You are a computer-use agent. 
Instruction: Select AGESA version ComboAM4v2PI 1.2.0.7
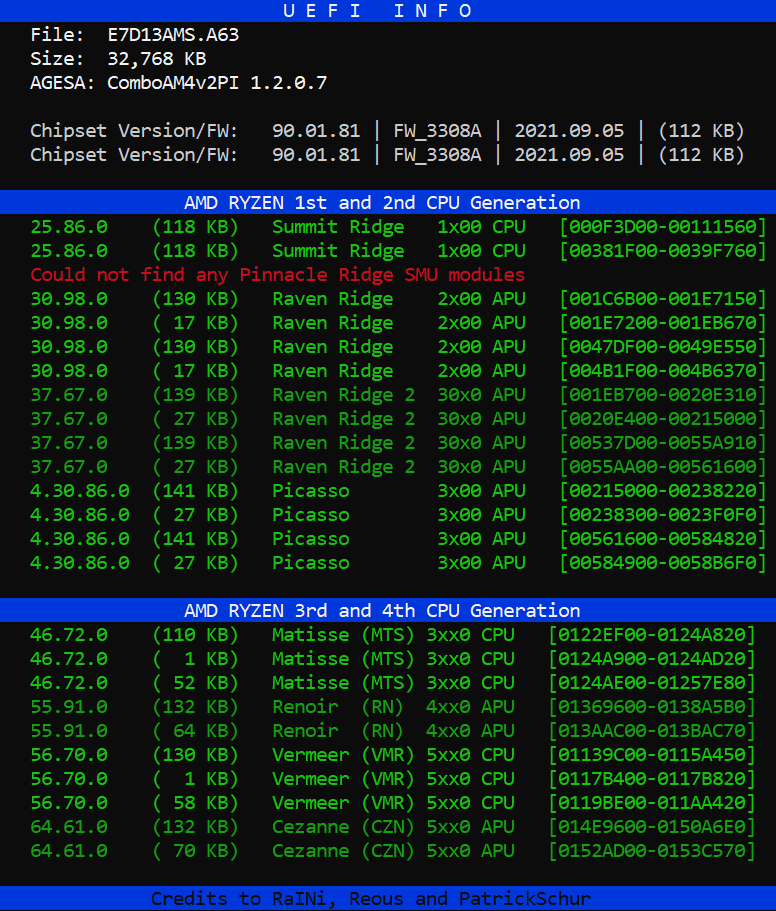pyautogui.click(x=217, y=83)
